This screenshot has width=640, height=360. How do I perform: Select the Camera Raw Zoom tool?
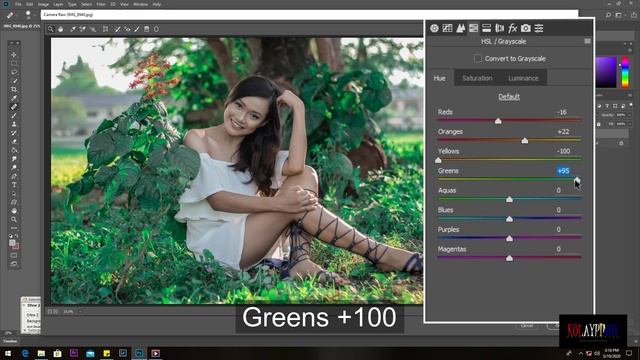51,29
